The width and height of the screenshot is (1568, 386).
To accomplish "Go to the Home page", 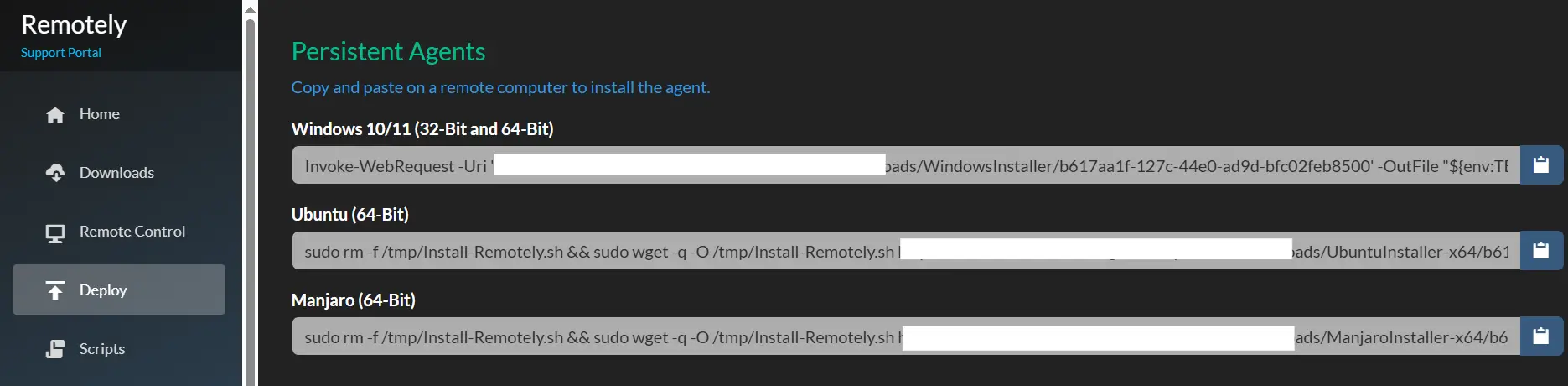I will pos(99,114).
